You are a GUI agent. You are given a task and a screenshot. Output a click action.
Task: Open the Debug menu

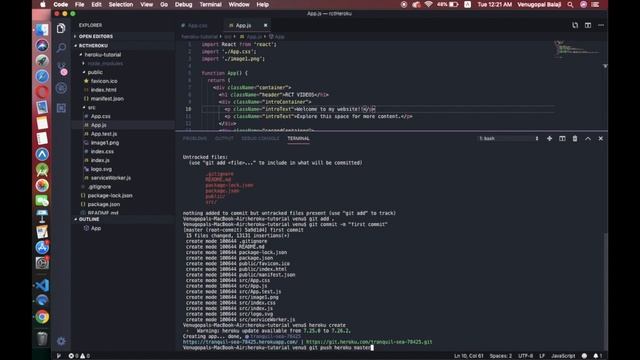tap(183, 4)
